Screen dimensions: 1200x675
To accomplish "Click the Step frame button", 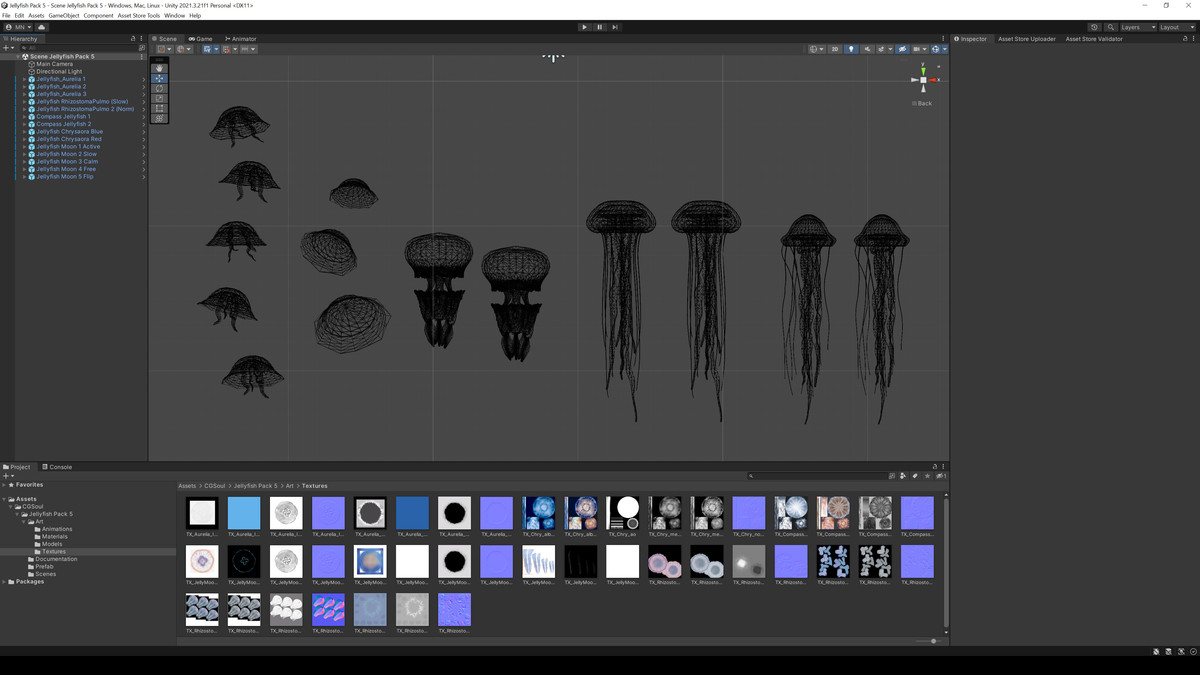I will tap(615, 27).
